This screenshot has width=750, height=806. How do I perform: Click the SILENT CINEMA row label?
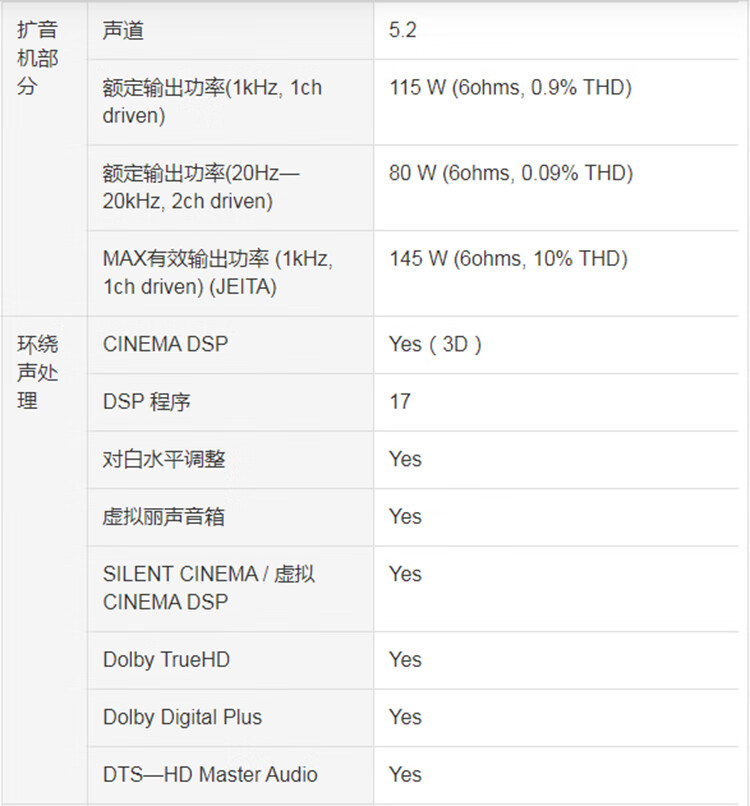(208, 588)
